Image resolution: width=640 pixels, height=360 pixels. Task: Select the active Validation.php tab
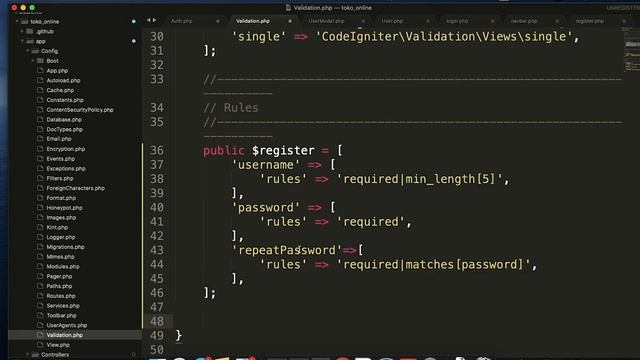(253, 21)
